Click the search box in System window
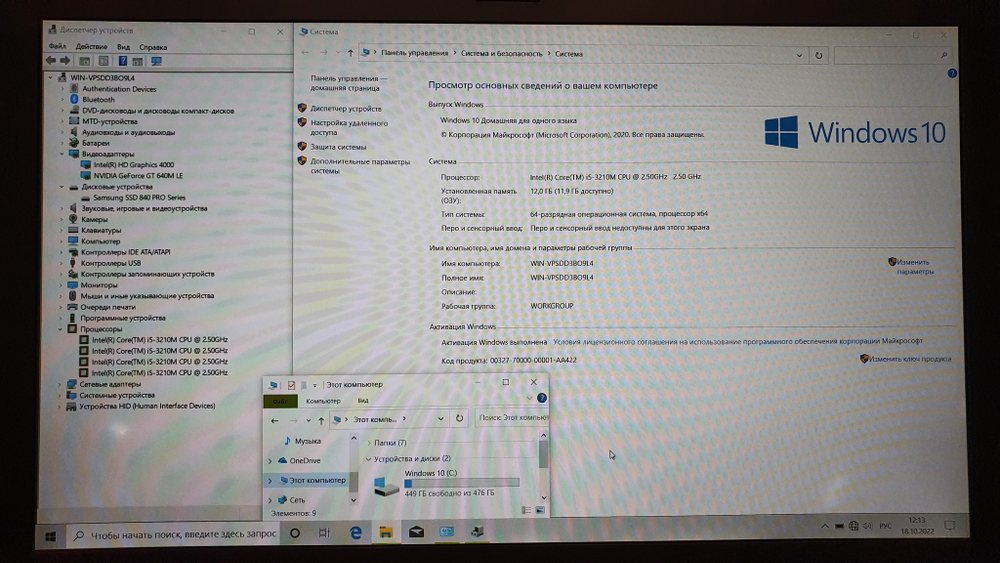 click(893, 55)
